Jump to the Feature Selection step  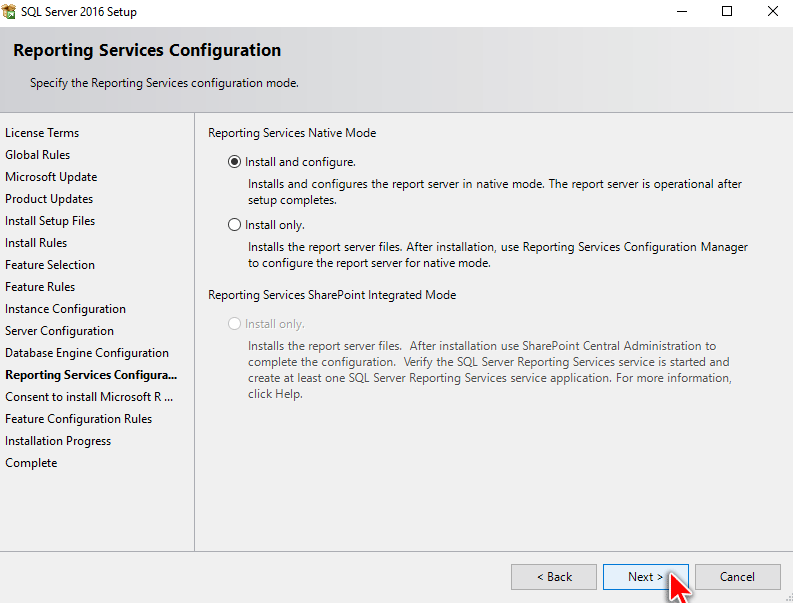point(50,265)
